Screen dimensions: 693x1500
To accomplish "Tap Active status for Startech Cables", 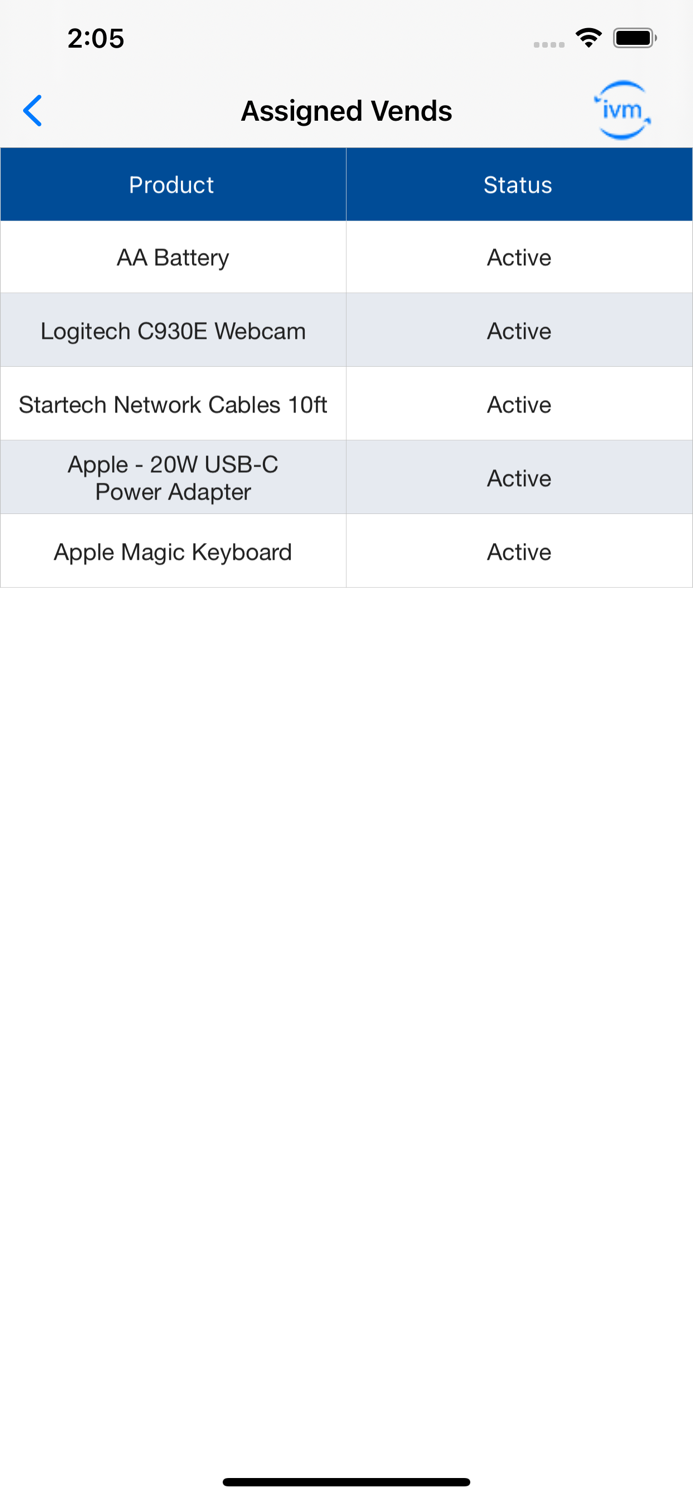I will pos(519,405).
